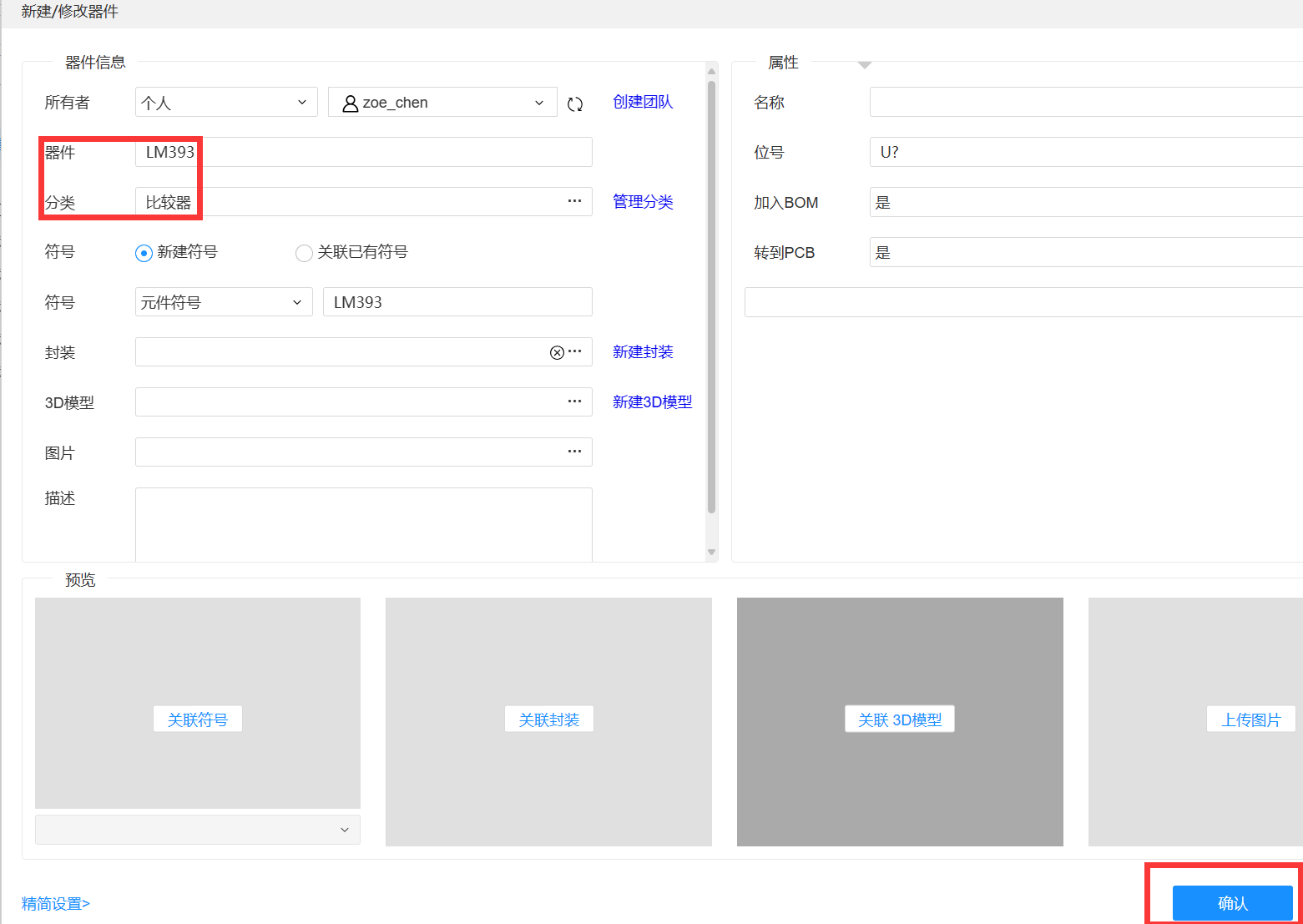Viewport: 1303px width, 924px height.
Task: Collapse the 属性 panel triangle
Action: pos(865,64)
